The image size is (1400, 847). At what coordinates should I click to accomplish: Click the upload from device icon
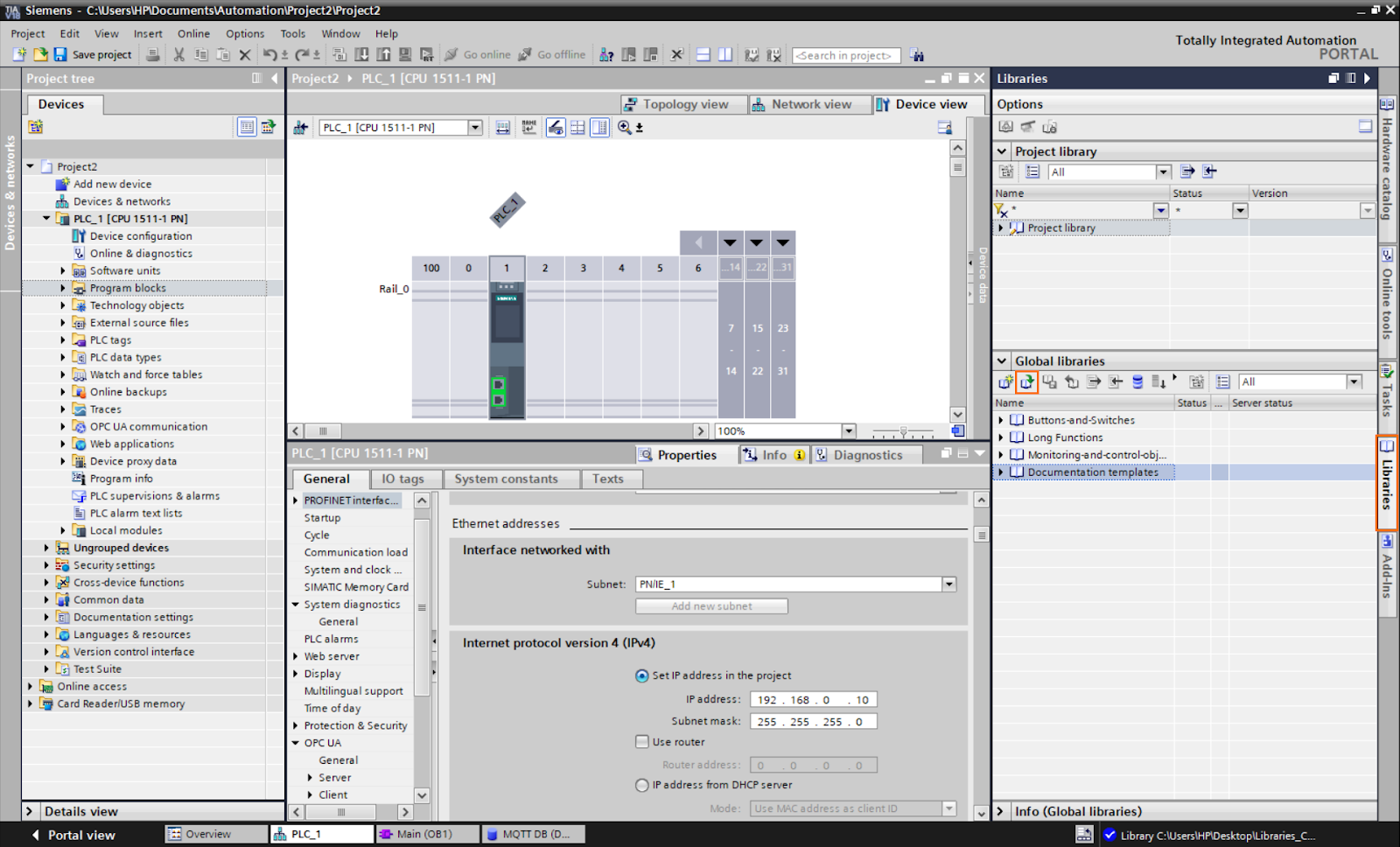tap(383, 54)
